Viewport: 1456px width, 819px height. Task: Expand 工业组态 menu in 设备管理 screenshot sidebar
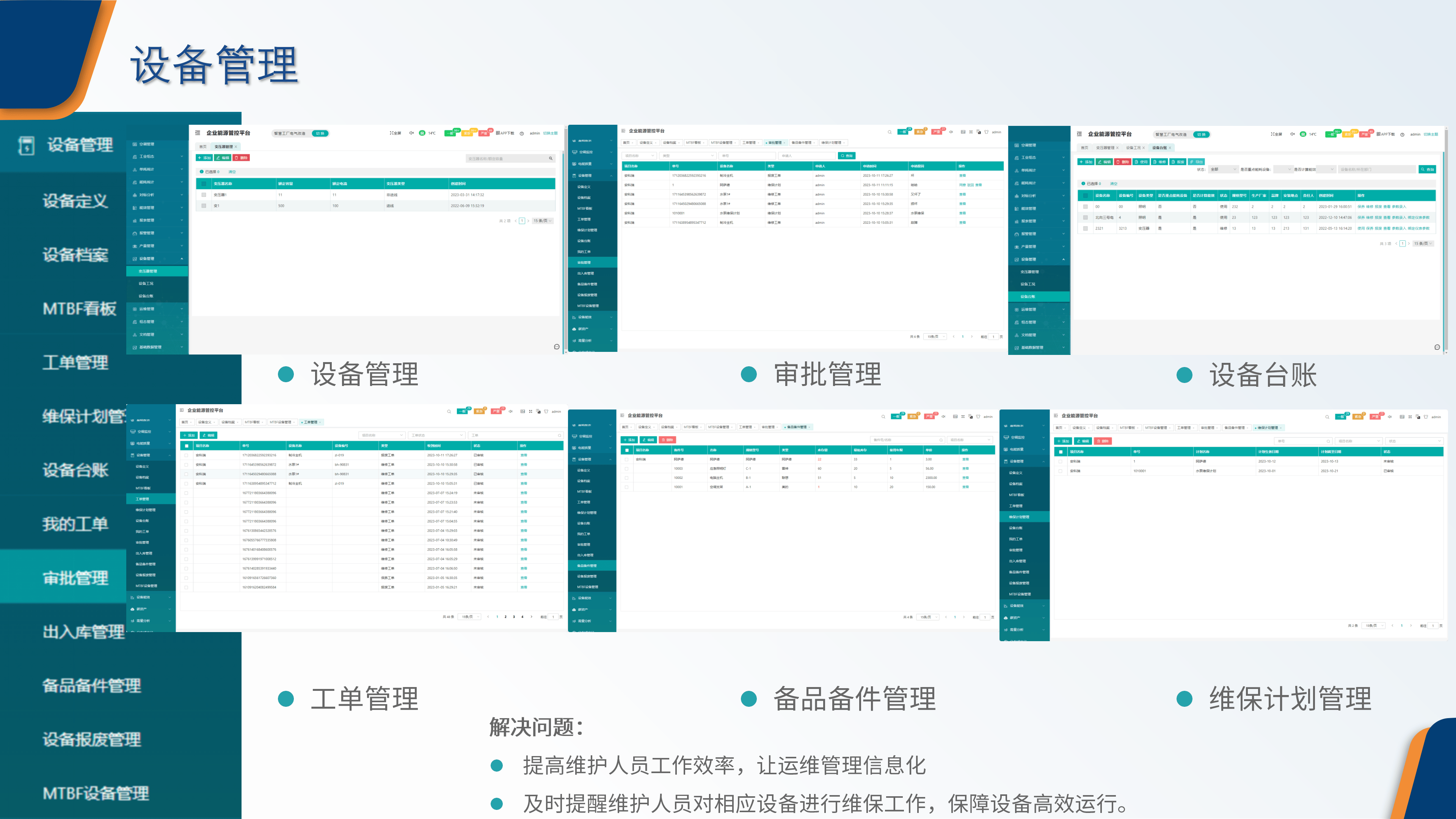click(x=157, y=157)
